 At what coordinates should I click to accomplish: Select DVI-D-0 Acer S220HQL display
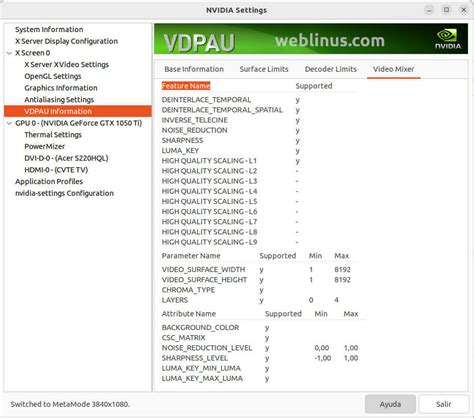(x=66, y=158)
